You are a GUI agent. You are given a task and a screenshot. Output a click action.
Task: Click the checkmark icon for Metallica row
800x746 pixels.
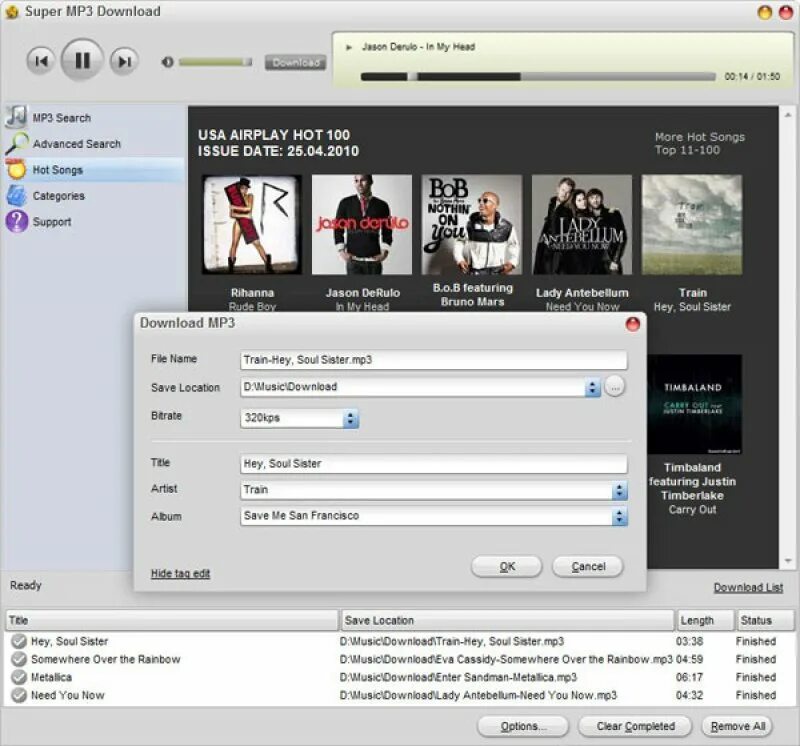(x=19, y=677)
